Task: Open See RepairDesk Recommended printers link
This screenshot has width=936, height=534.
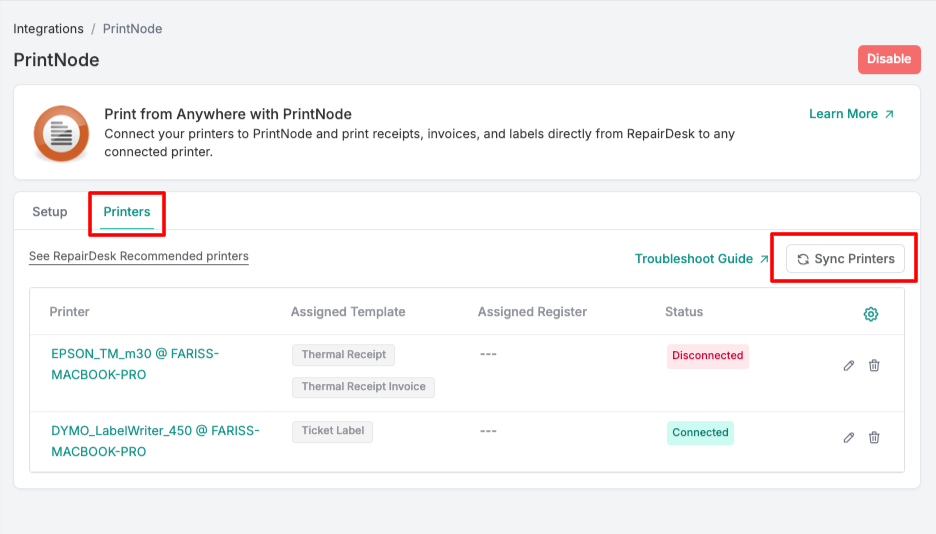Action: (x=139, y=257)
